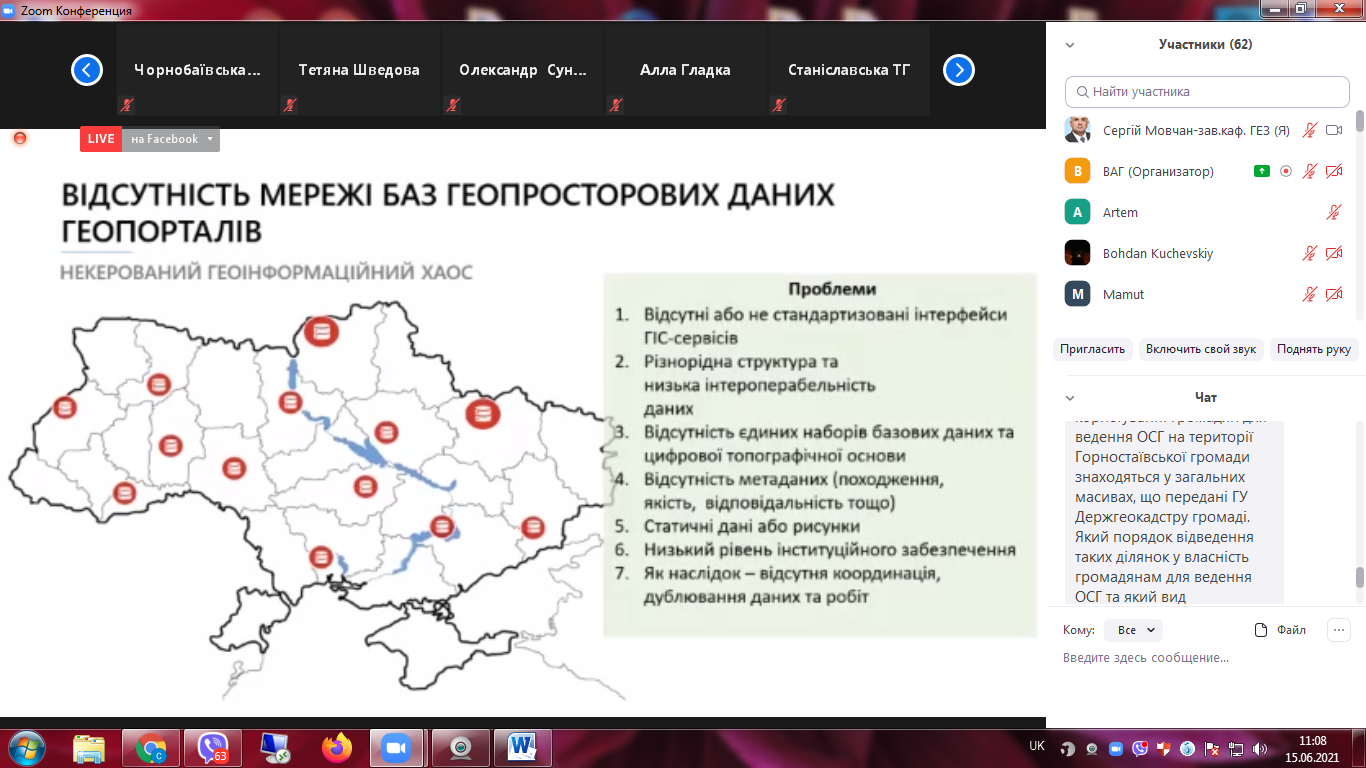Click the Найти участника search field
This screenshot has width=1366, height=768.
(x=1207, y=91)
